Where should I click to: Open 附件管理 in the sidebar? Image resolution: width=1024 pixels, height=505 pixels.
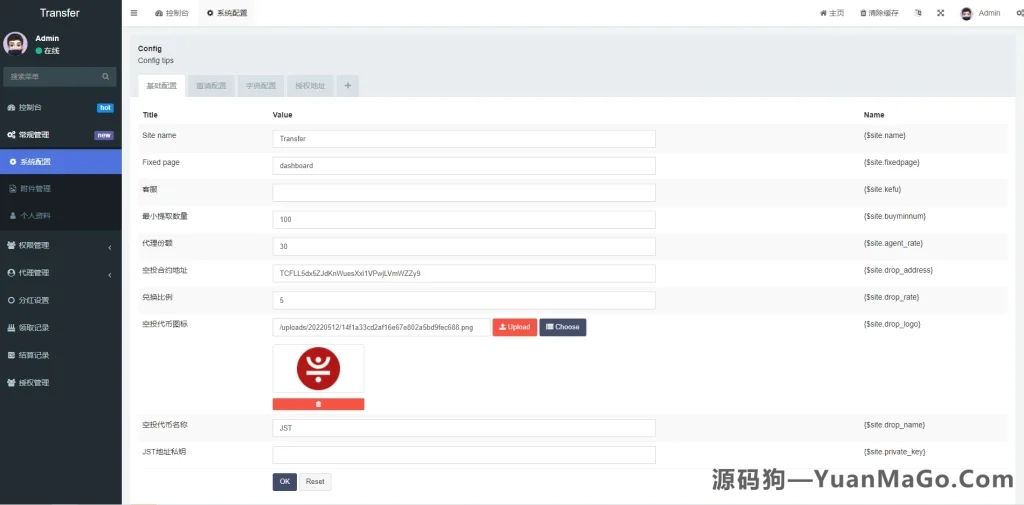click(x=61, y=189)
